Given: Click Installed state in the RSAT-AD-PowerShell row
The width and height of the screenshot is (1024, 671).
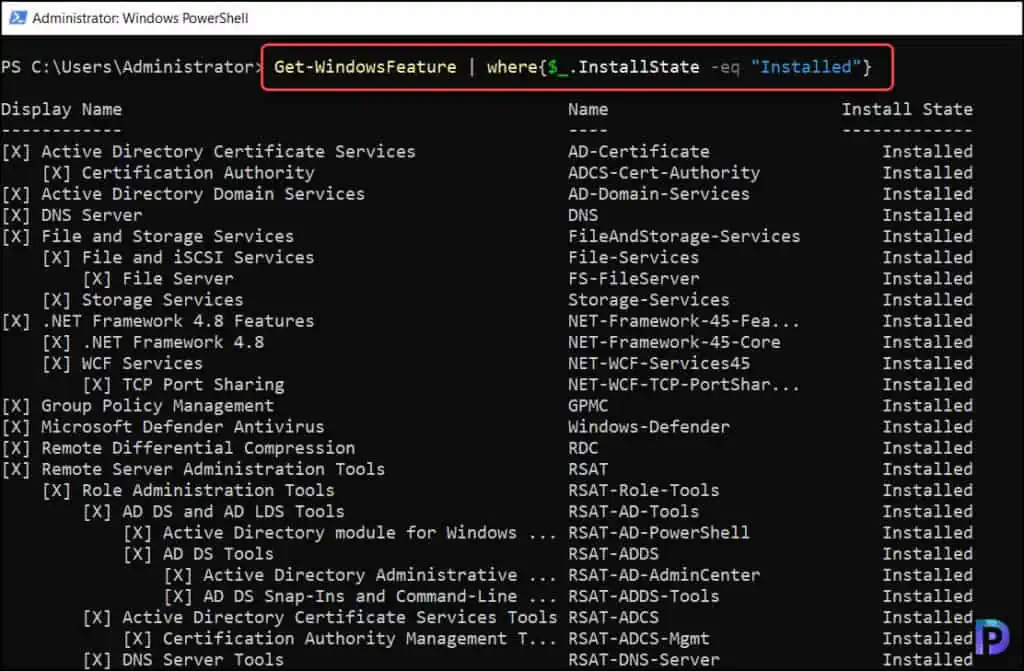Looking at the screenshot, I should 927,533.
